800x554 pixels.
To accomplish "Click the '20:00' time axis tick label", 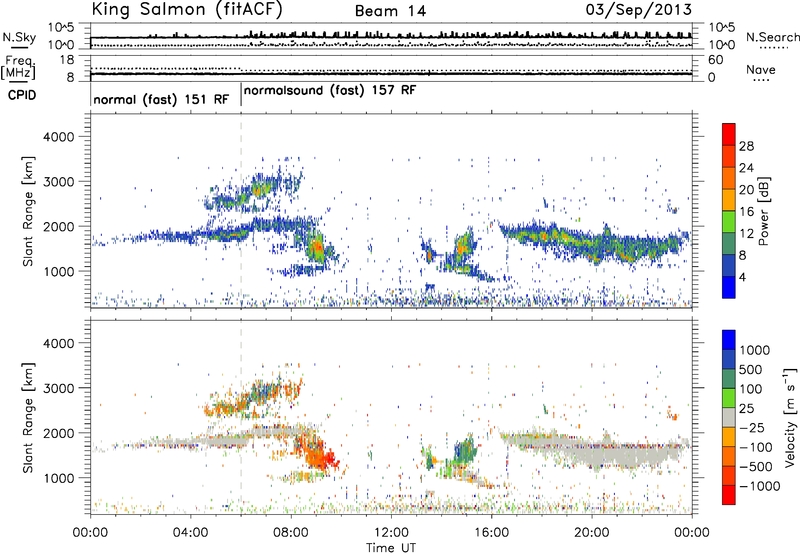I will pos(591,533).
